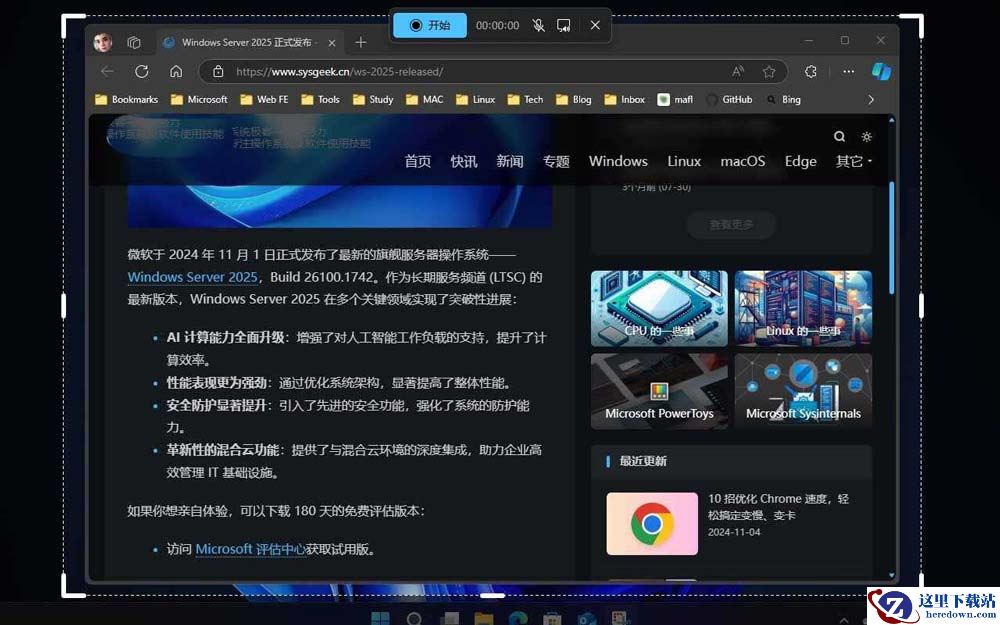The height and width of the screenshot is (625, 1000).
Task: Expand the 其它 navigation dropdown
Action: 853,161
